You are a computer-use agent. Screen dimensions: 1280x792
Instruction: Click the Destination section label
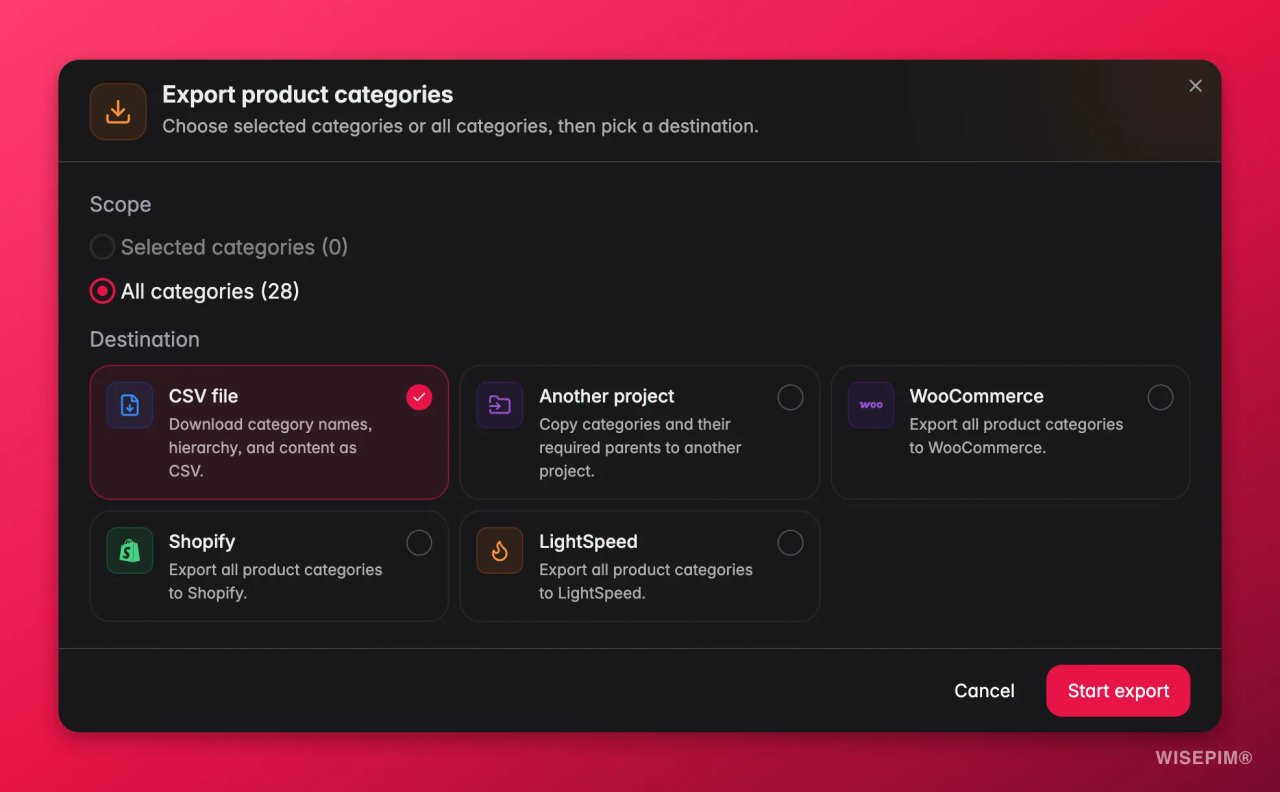tap(145, 339)
